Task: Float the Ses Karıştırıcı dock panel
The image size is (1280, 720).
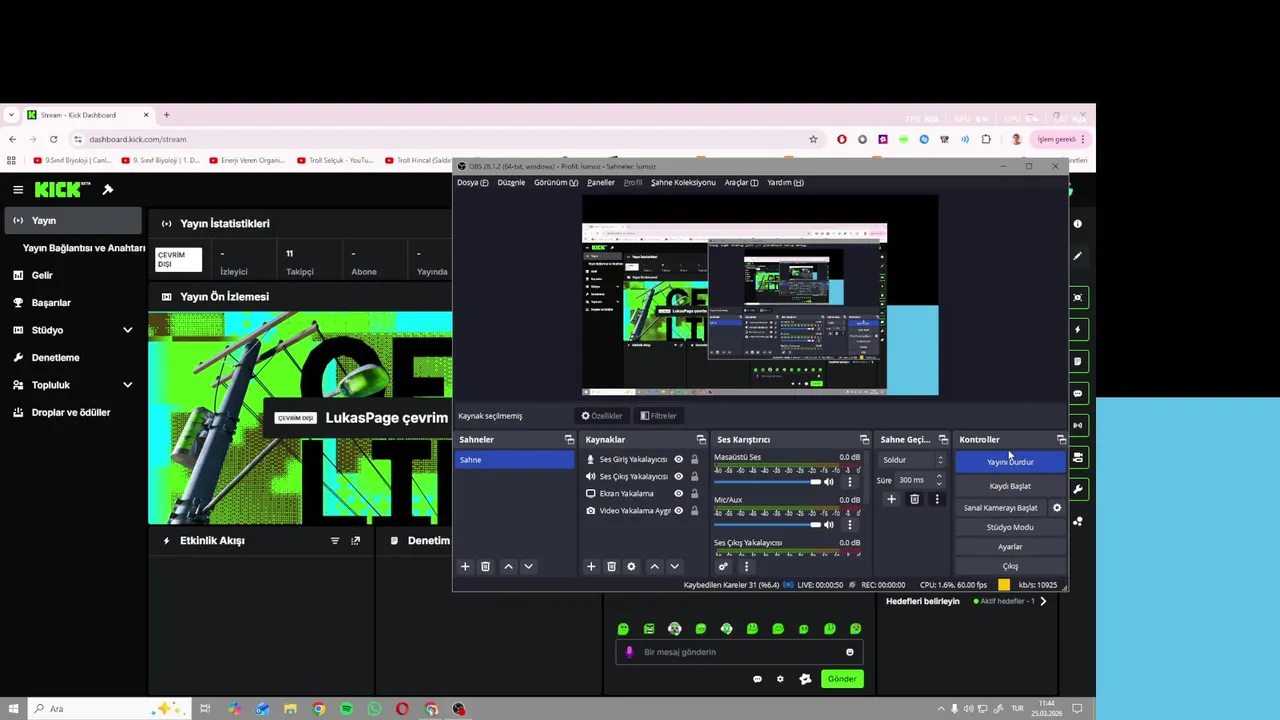Action: click(x=864, y=440)
